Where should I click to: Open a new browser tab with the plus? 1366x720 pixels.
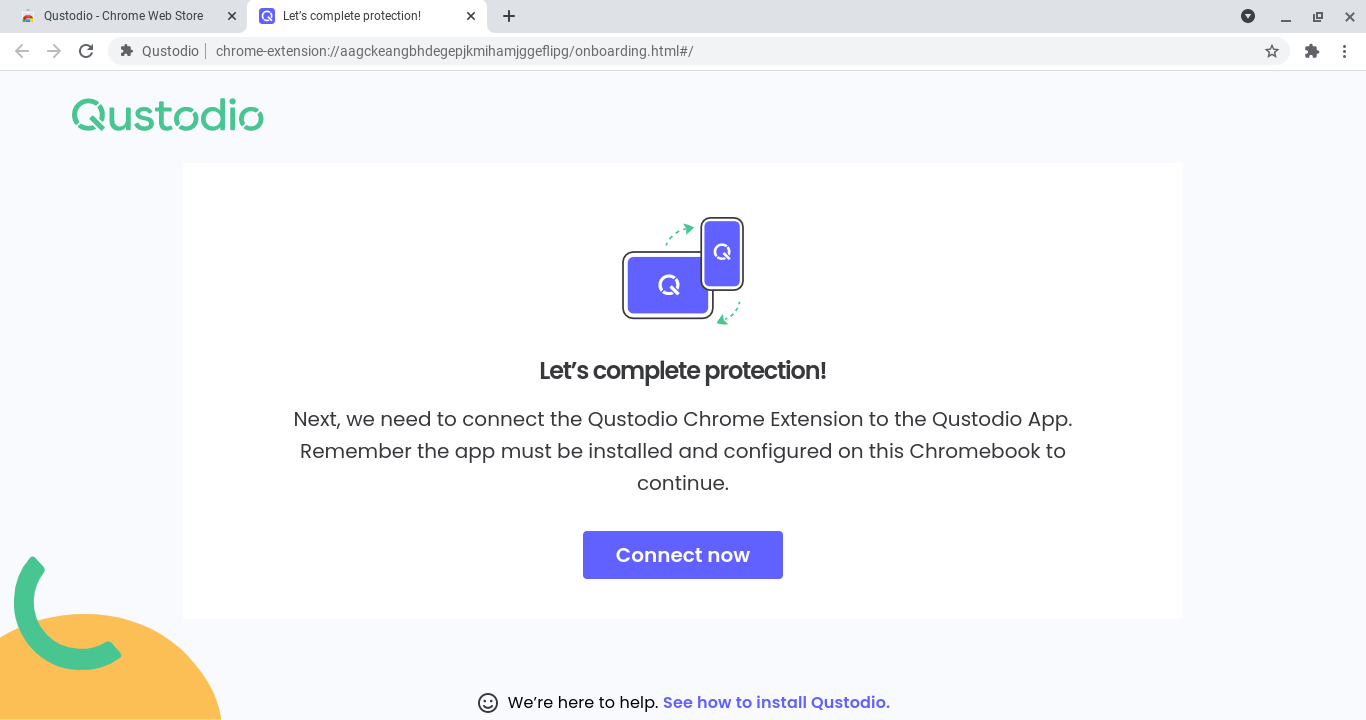click(x=509, y=16)
